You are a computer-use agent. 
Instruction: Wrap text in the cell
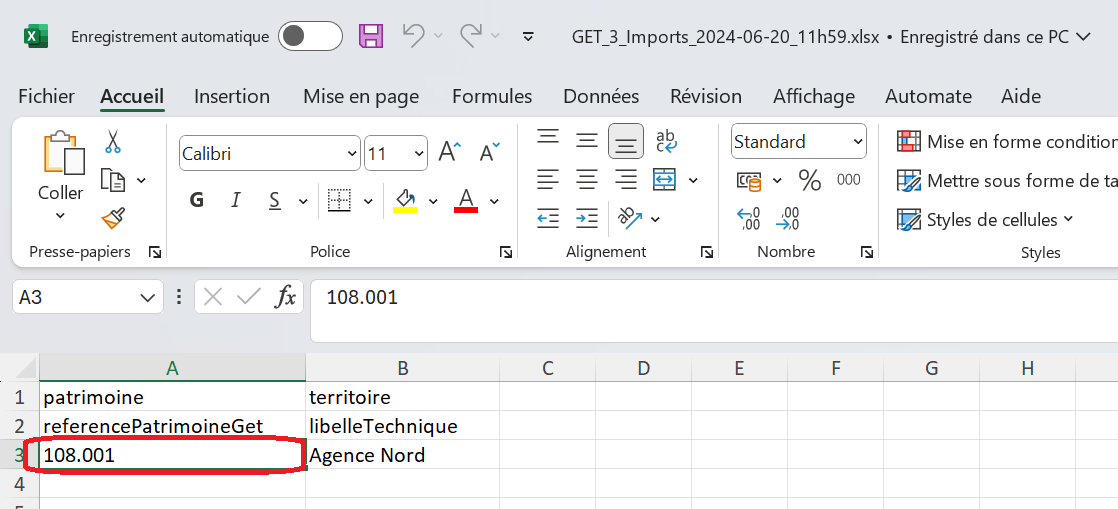666,140
